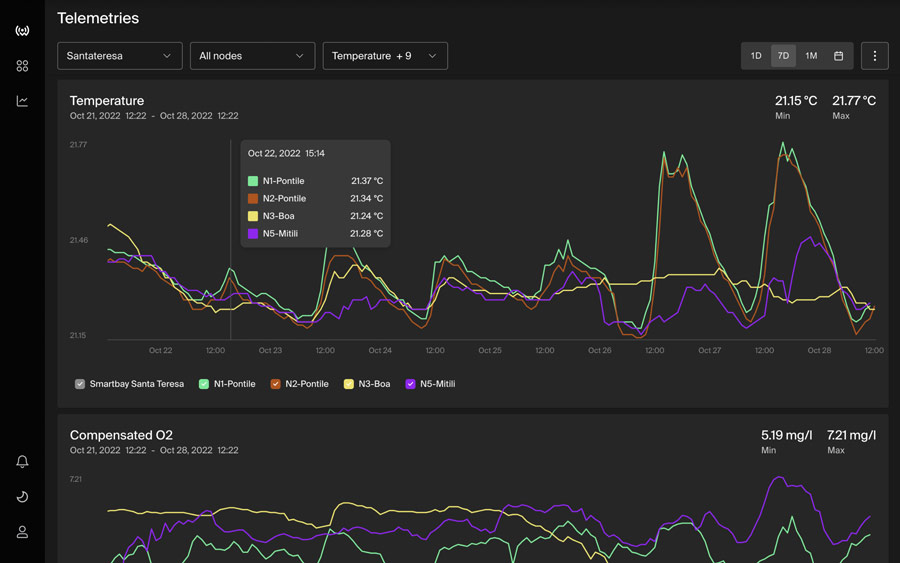
Task: Click the Telemetries page title
Action: (98, 18)
